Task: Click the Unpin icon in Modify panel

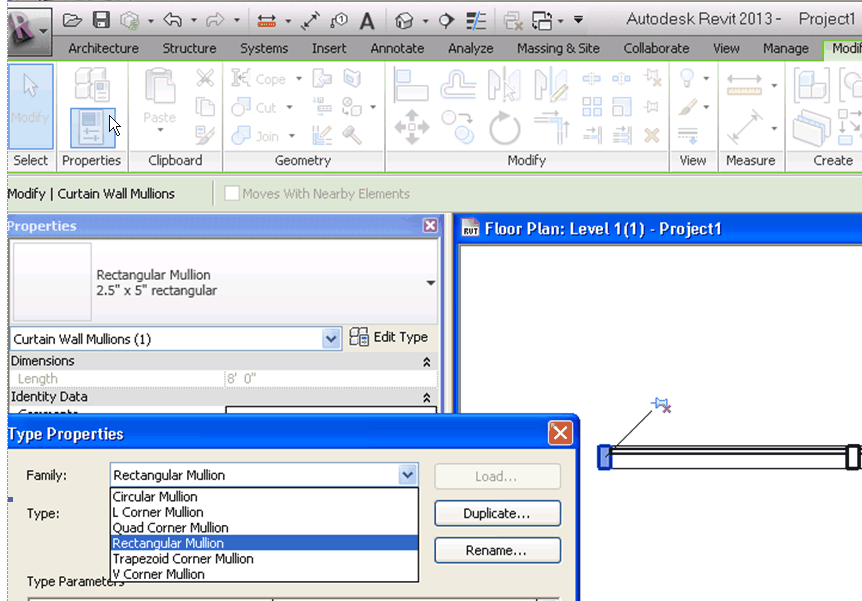Action: [653, 78]
